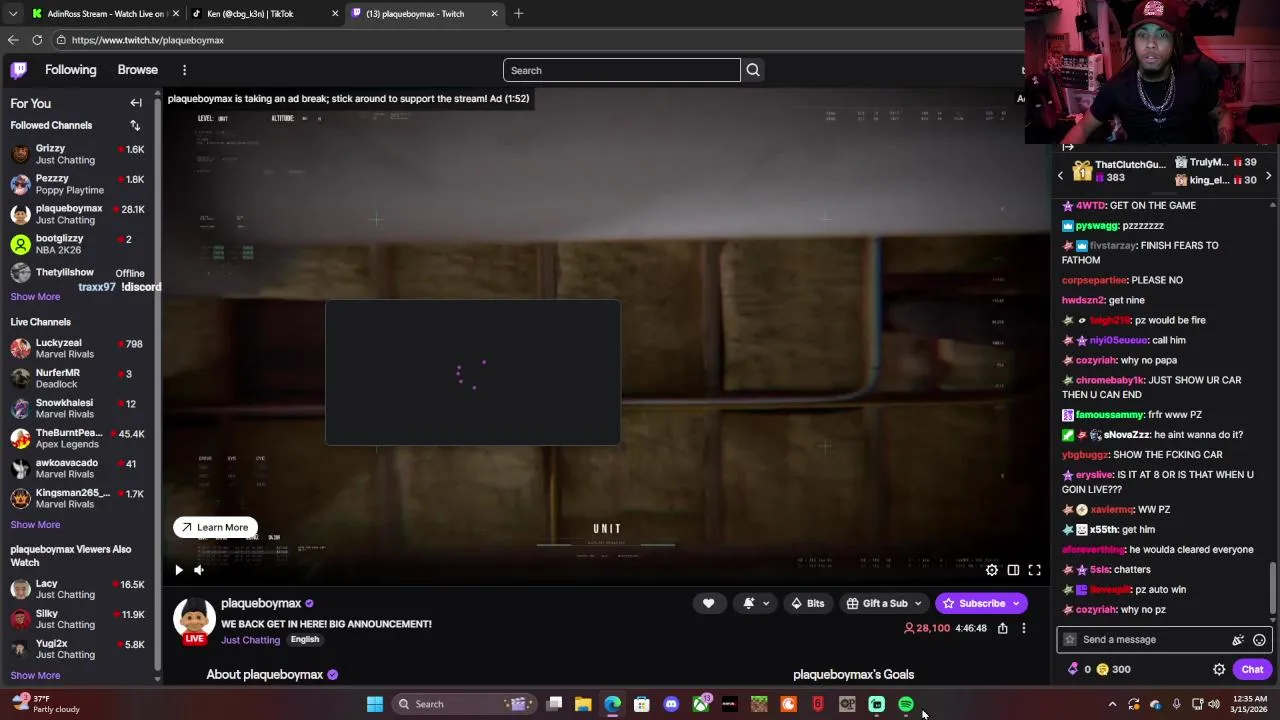This screenshot has height=720, width=1280.
Task: Open Pezzzy Poppy Playtime channel
Action: [x=78, y=184]
